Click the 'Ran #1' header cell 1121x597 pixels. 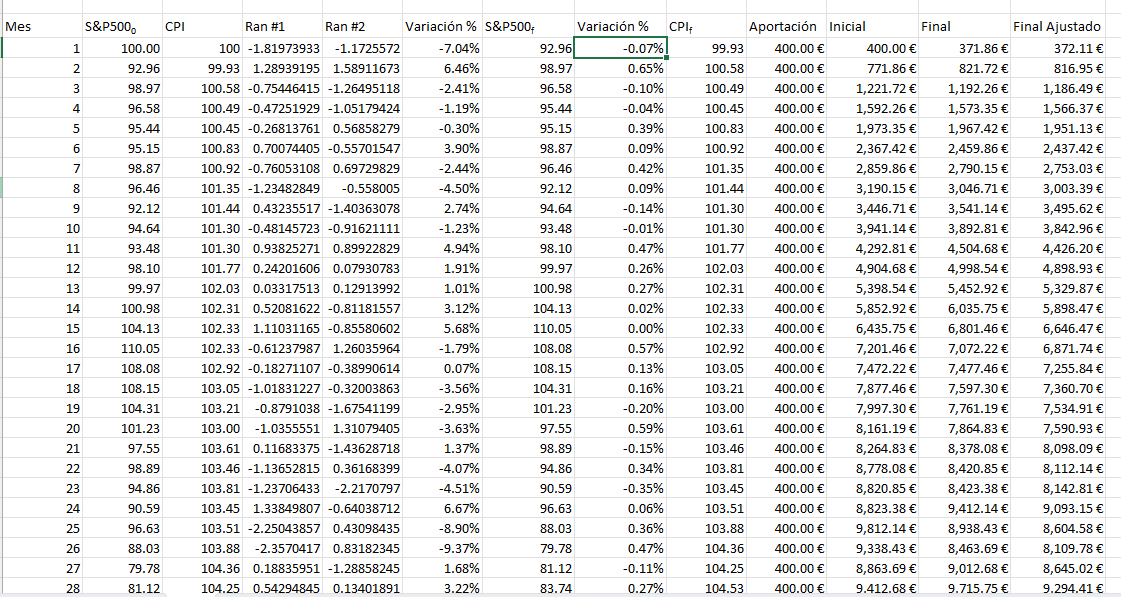tap(281, 27)
